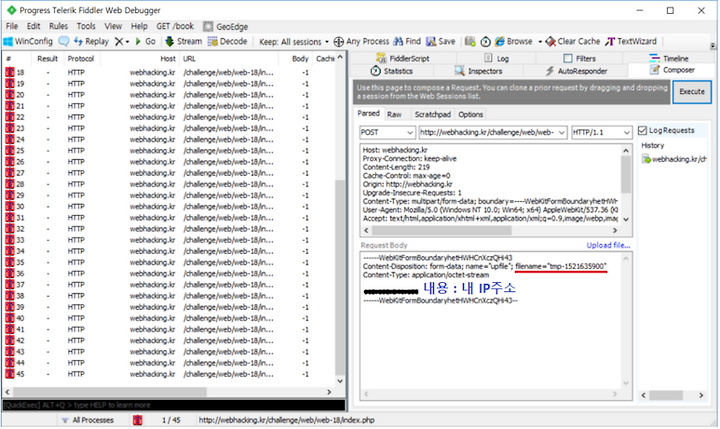
Task: Click in the request headers text area
Action: coord(490,185)
